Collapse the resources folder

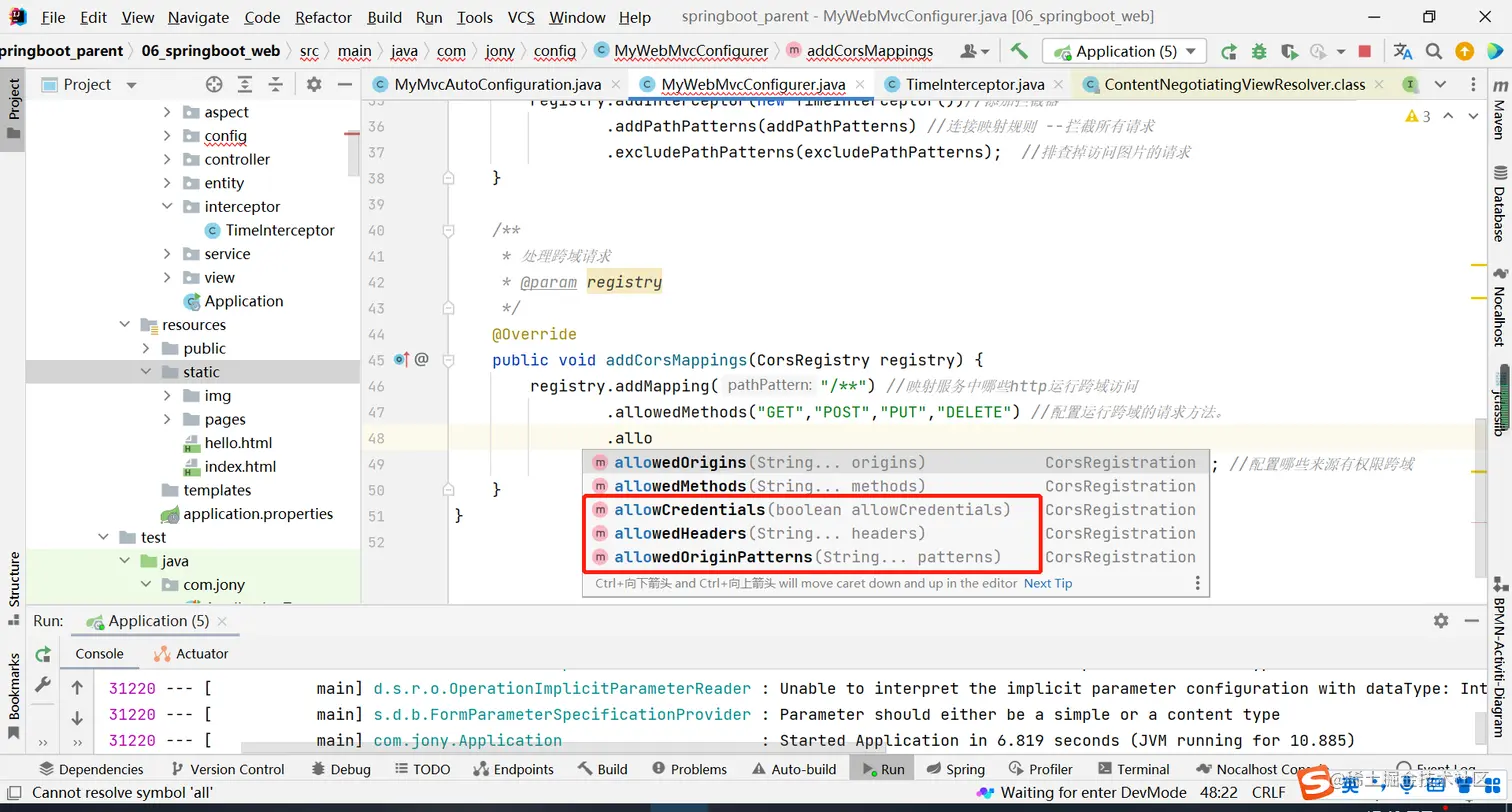[x=125, y=325]
